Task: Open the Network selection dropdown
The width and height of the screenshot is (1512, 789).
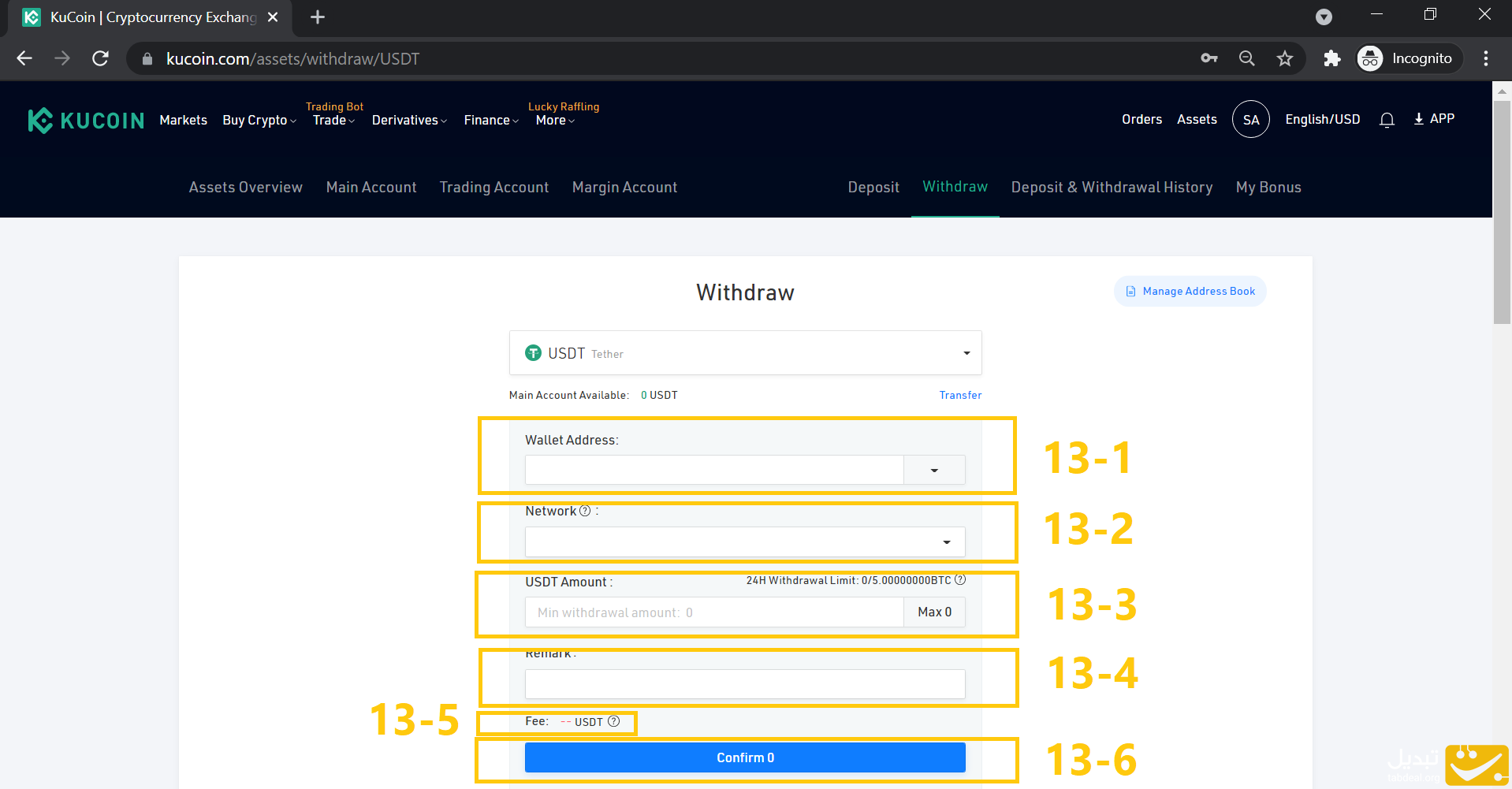Action: (745, 542)
